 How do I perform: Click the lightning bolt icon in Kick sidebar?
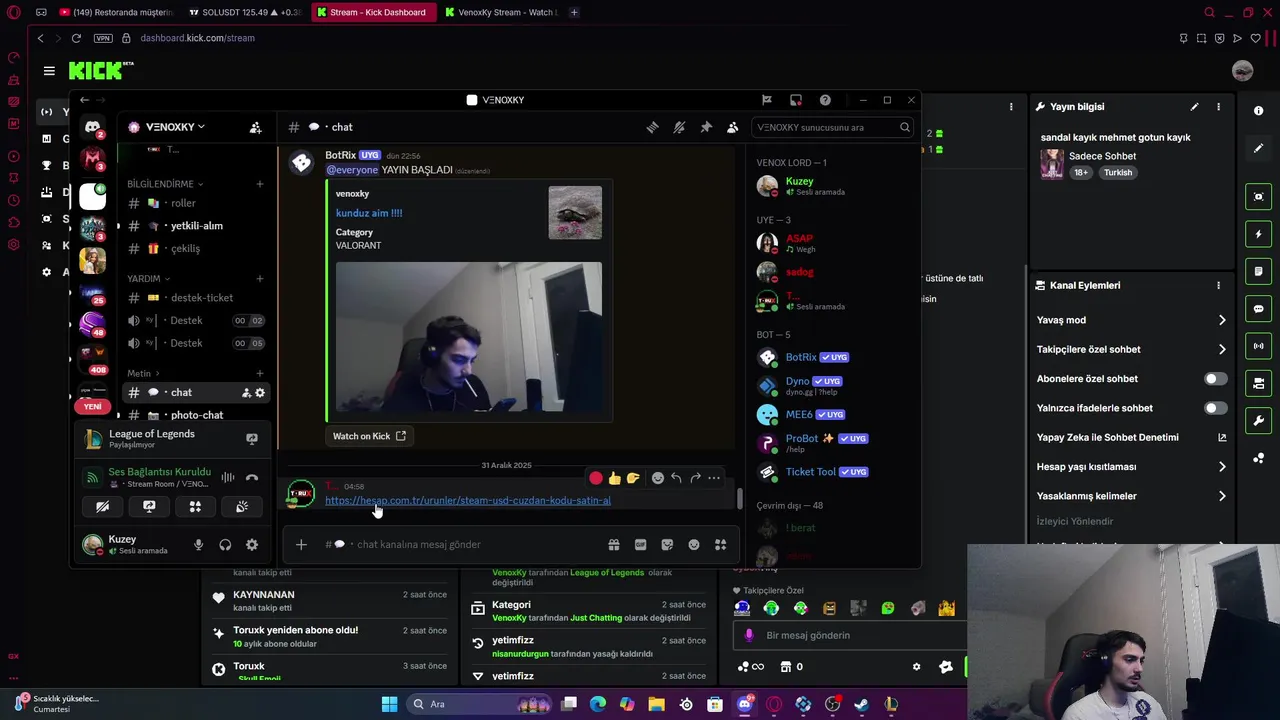(1259, 234)
